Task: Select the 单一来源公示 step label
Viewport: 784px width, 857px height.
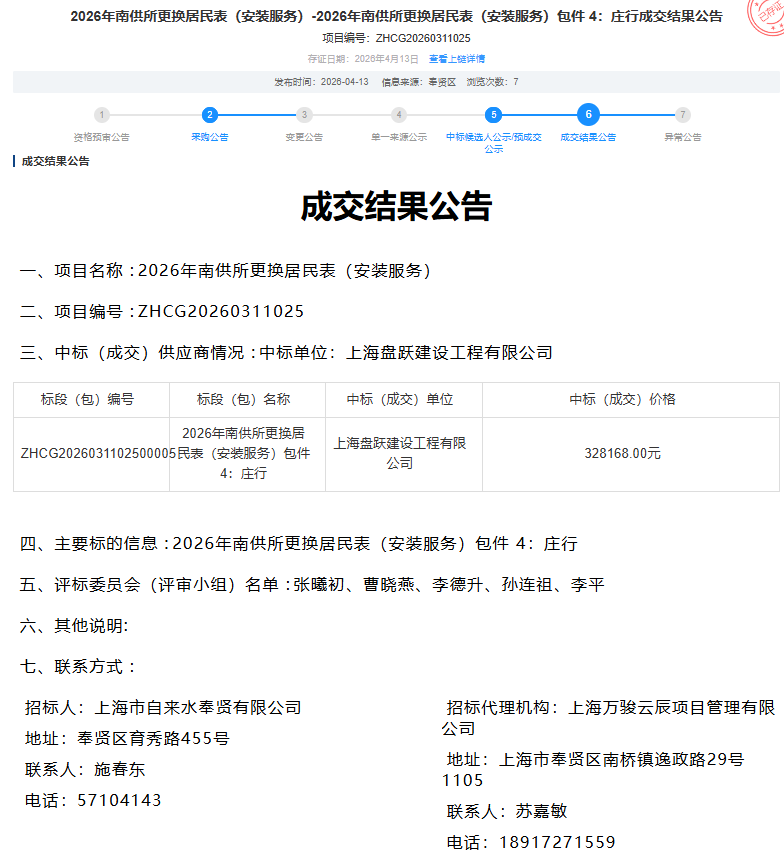Action: coord(399,137)
